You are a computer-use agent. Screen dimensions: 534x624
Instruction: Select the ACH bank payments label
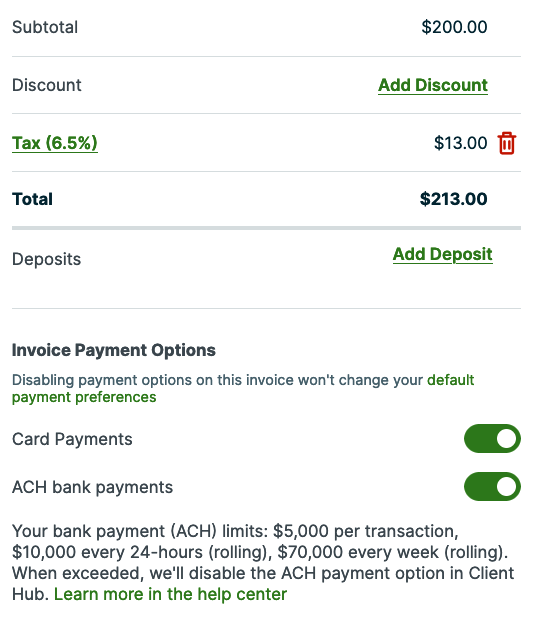pos(92,487)
